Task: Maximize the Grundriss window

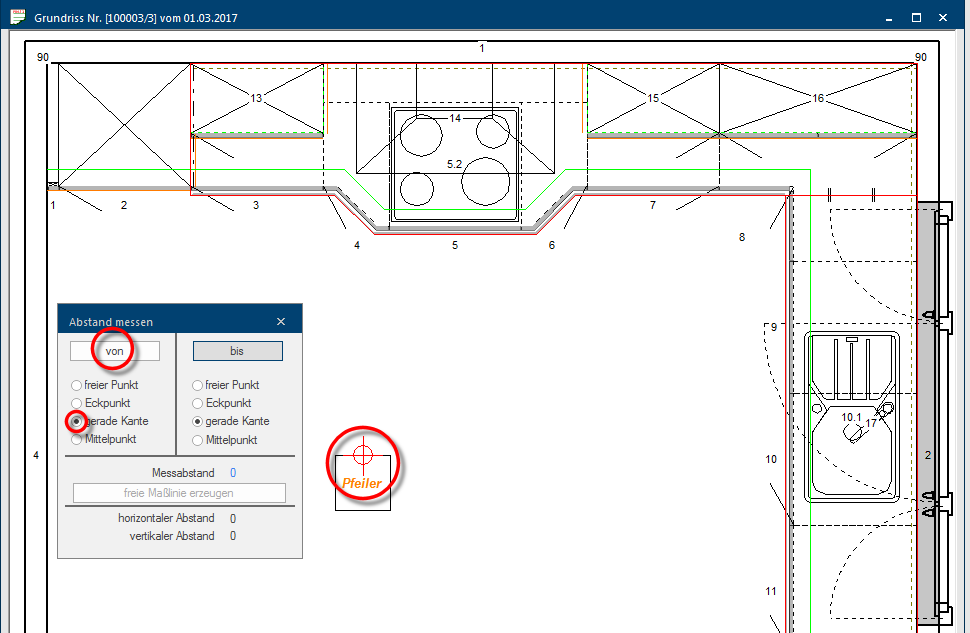Action: tap(916, 18)
